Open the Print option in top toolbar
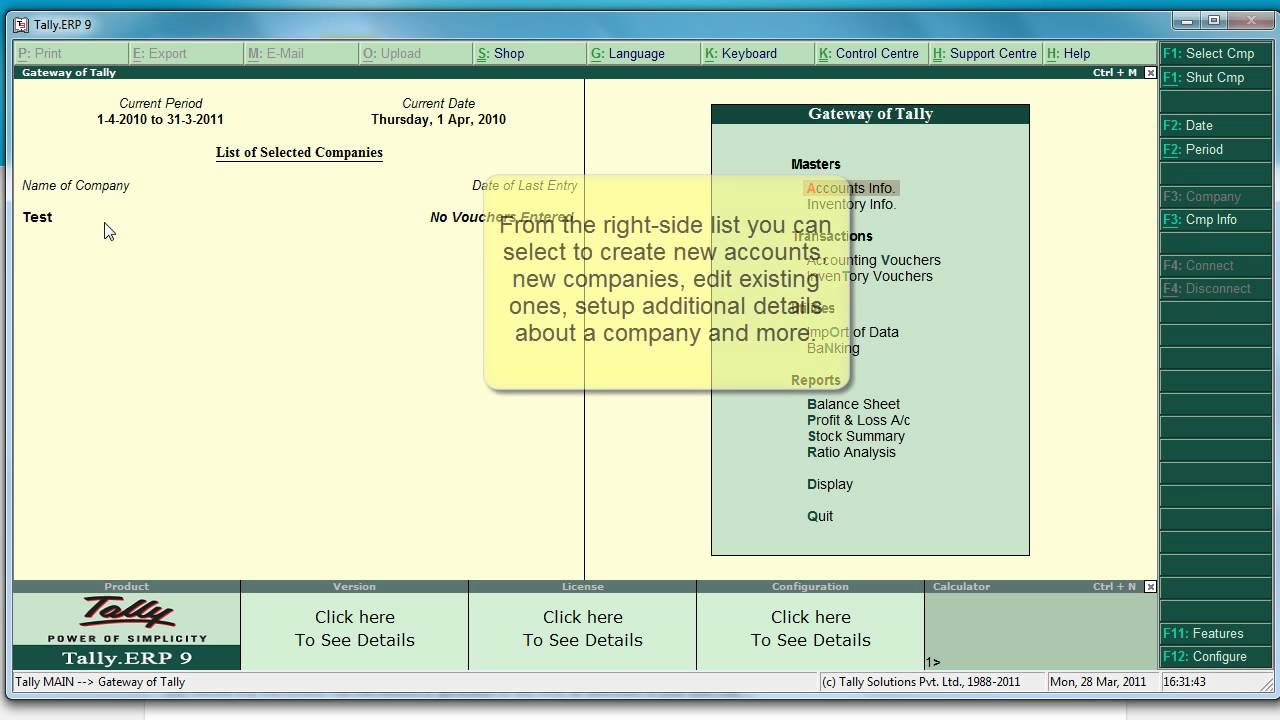This screenshot has height=720, width=1280. pos(71,54)
